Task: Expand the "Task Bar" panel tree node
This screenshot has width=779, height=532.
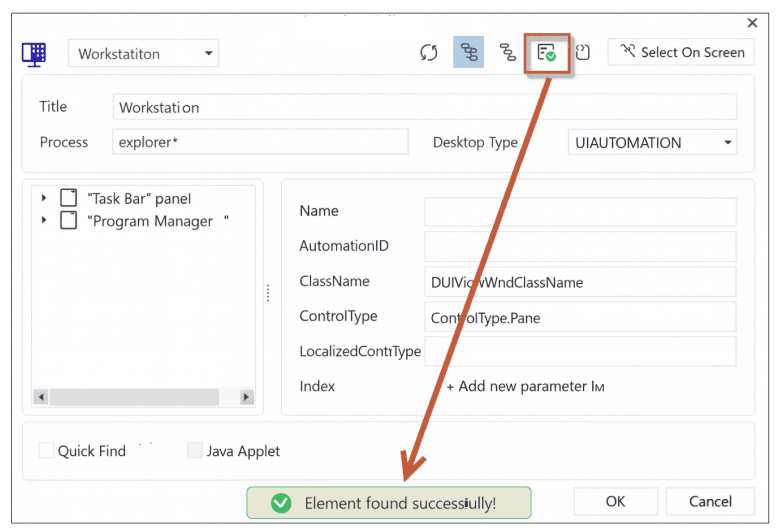Action: pyautogui.click(x=44, y=198)
